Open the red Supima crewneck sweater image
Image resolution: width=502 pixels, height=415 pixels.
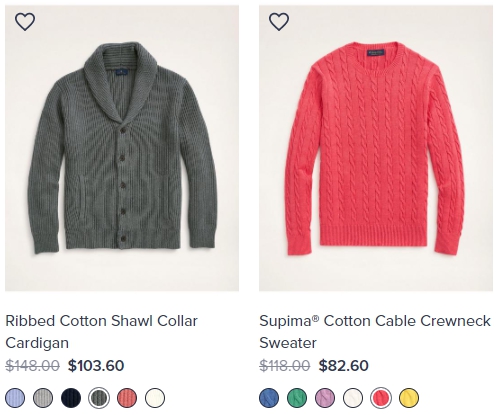coord(376,148)
